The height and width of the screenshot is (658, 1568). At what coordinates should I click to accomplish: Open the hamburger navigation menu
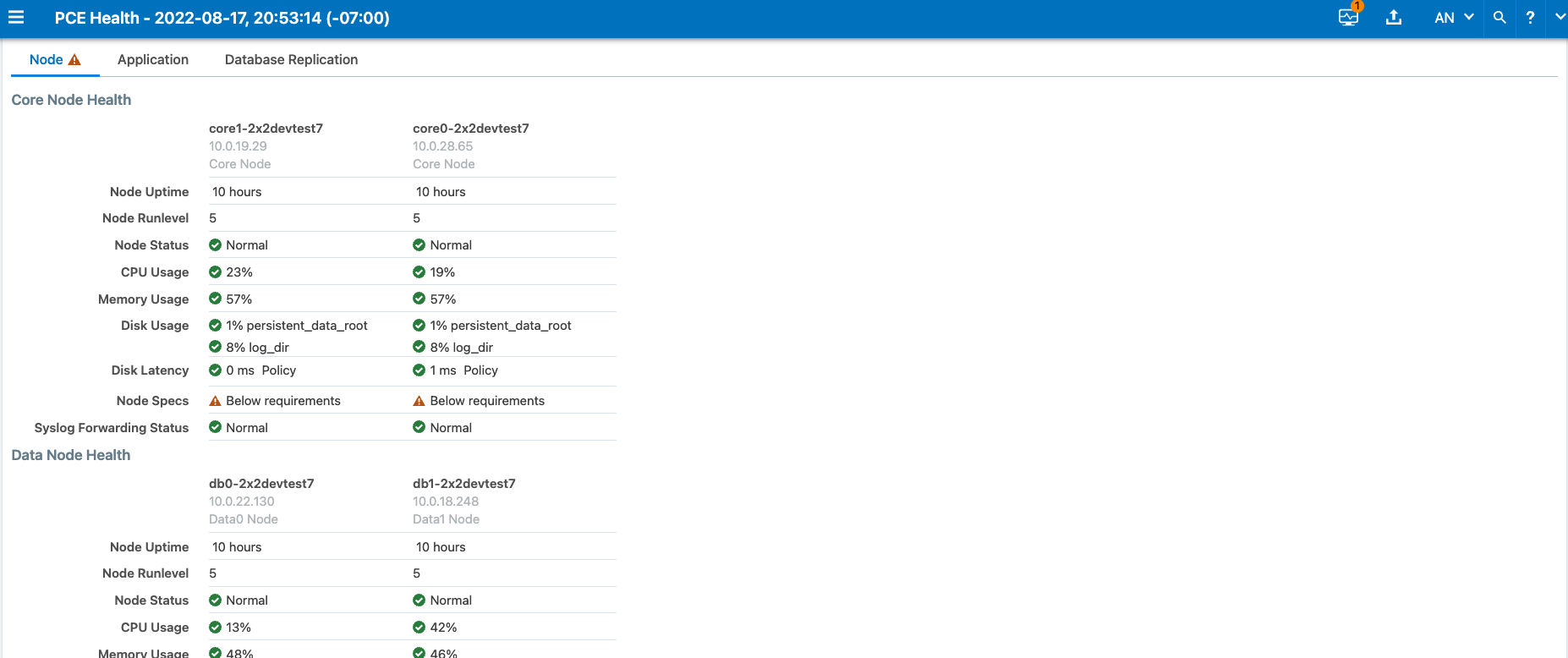pyautogui.click(x=16, y=17)
